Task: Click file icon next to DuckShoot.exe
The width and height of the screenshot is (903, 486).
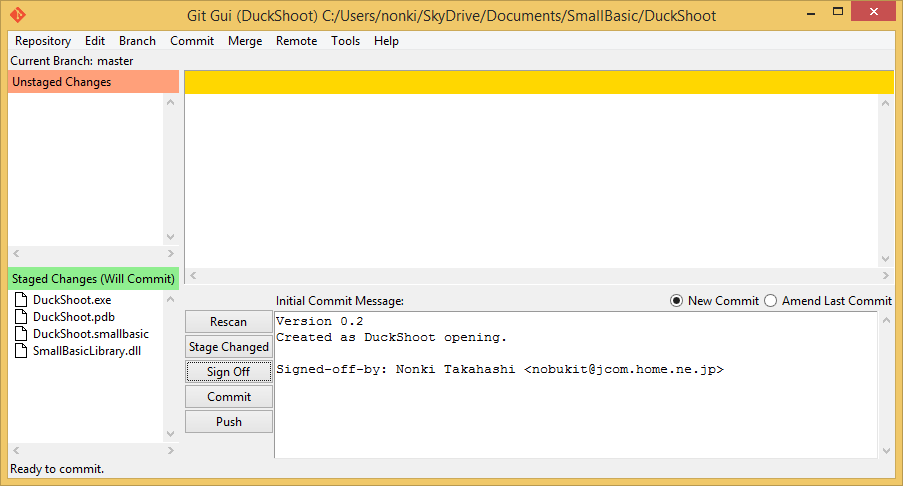Action: tap(21, 299)
